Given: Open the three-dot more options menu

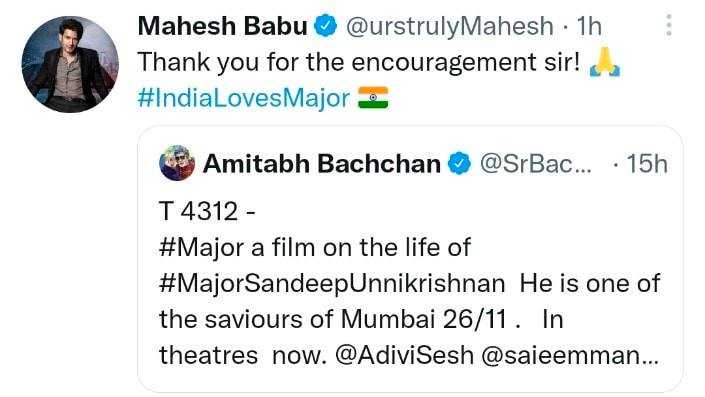Looking at the screenshot, I should 669,25.
